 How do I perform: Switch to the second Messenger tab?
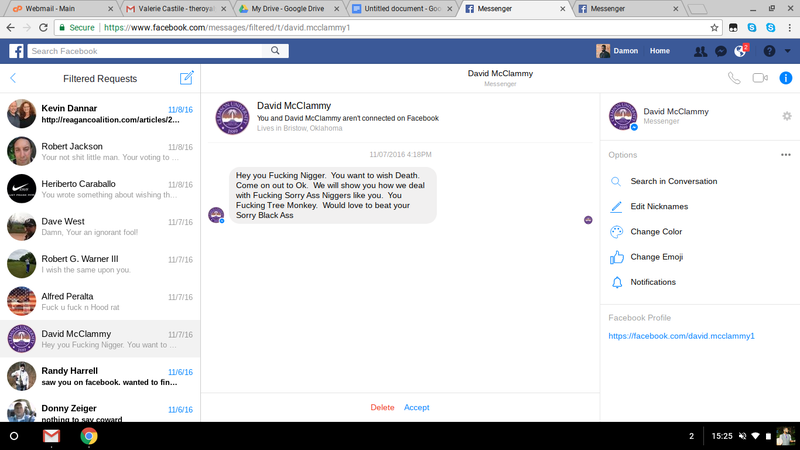(629, 9)
